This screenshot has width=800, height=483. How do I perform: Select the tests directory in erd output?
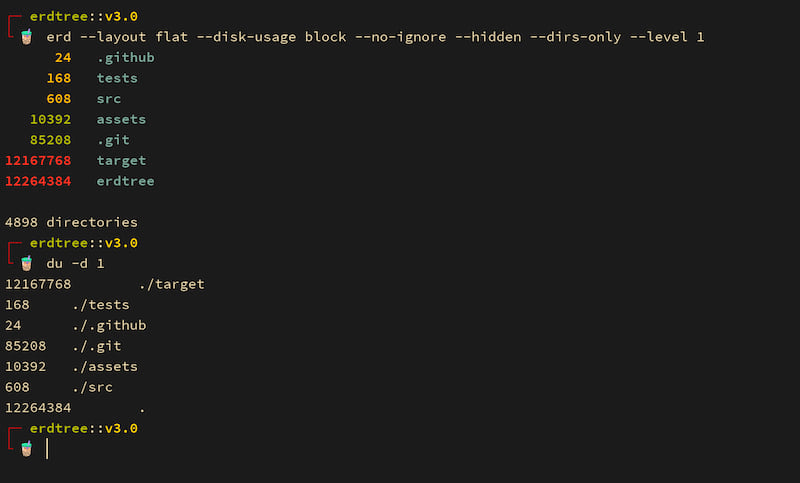point(117,78)
